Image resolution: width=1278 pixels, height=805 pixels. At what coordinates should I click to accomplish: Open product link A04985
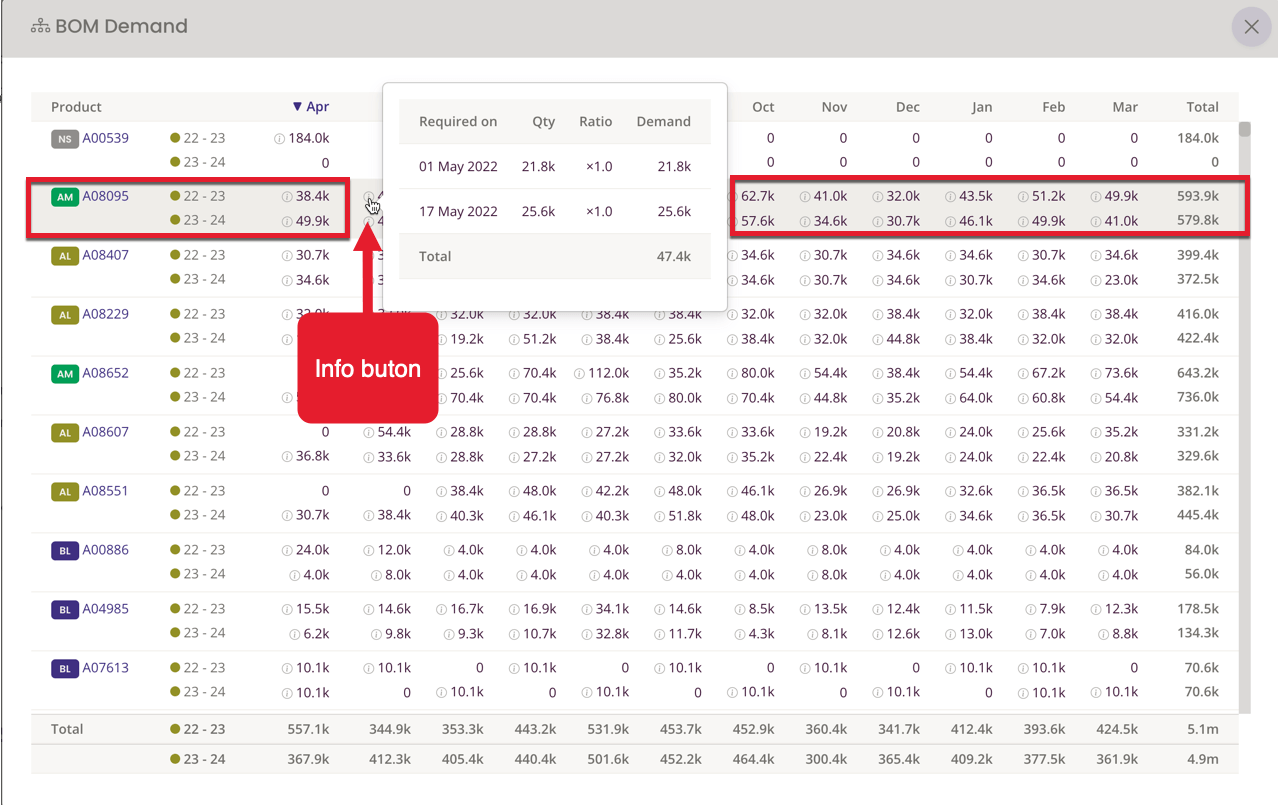click(x=105, y=609)
